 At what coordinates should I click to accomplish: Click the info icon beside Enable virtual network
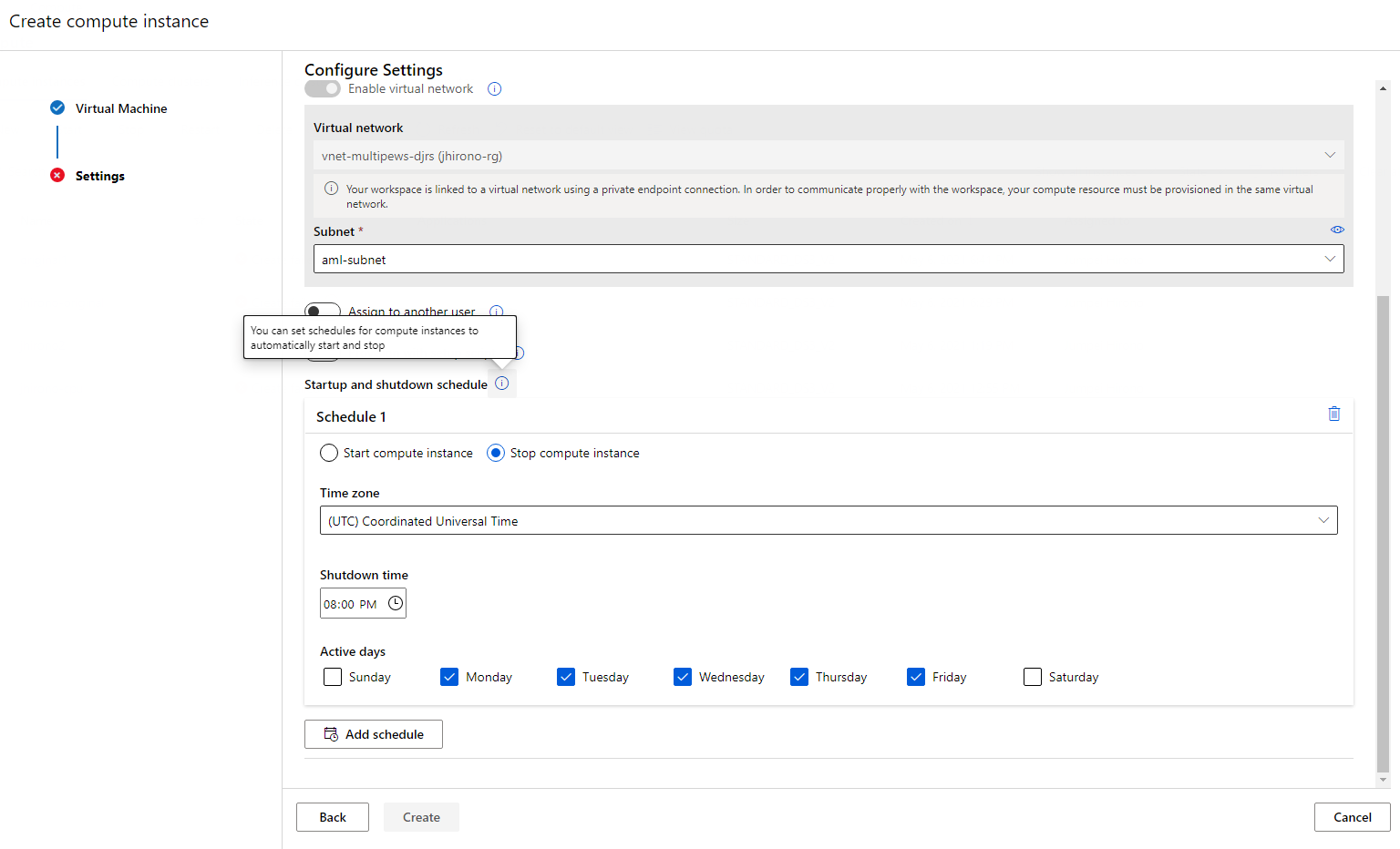494,88
